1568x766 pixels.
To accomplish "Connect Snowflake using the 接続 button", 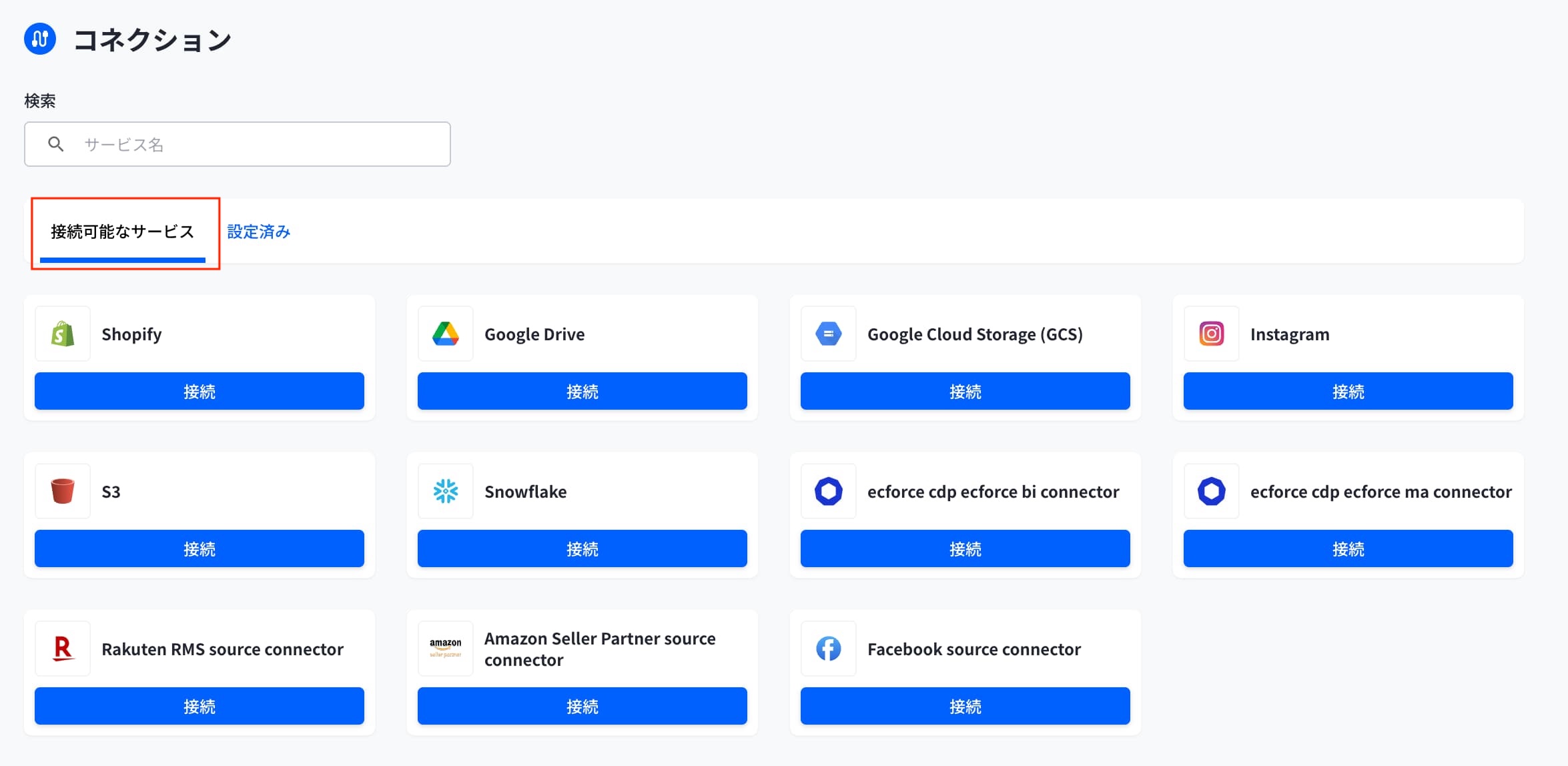I will pos(582,548).
